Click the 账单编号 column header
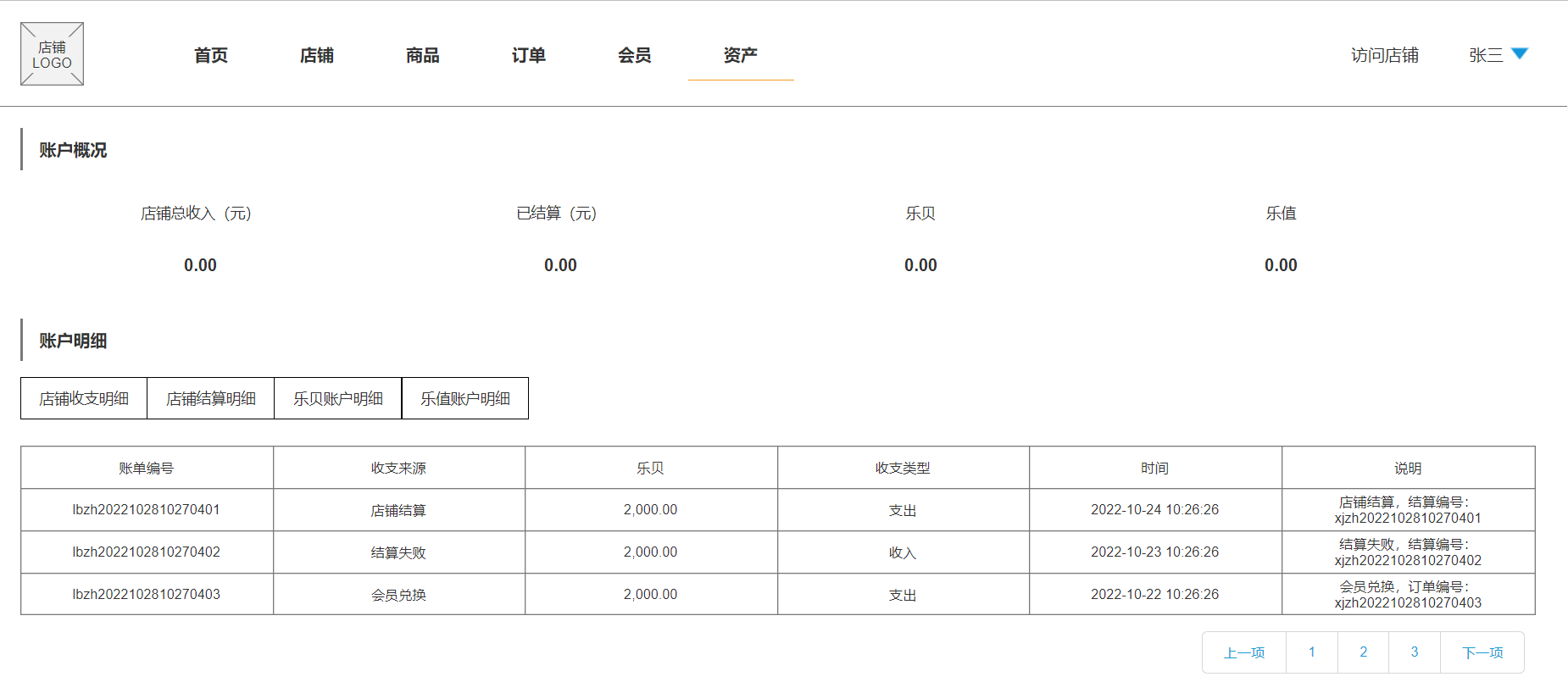The image size is (1568, 699). (x=147, y=468)
